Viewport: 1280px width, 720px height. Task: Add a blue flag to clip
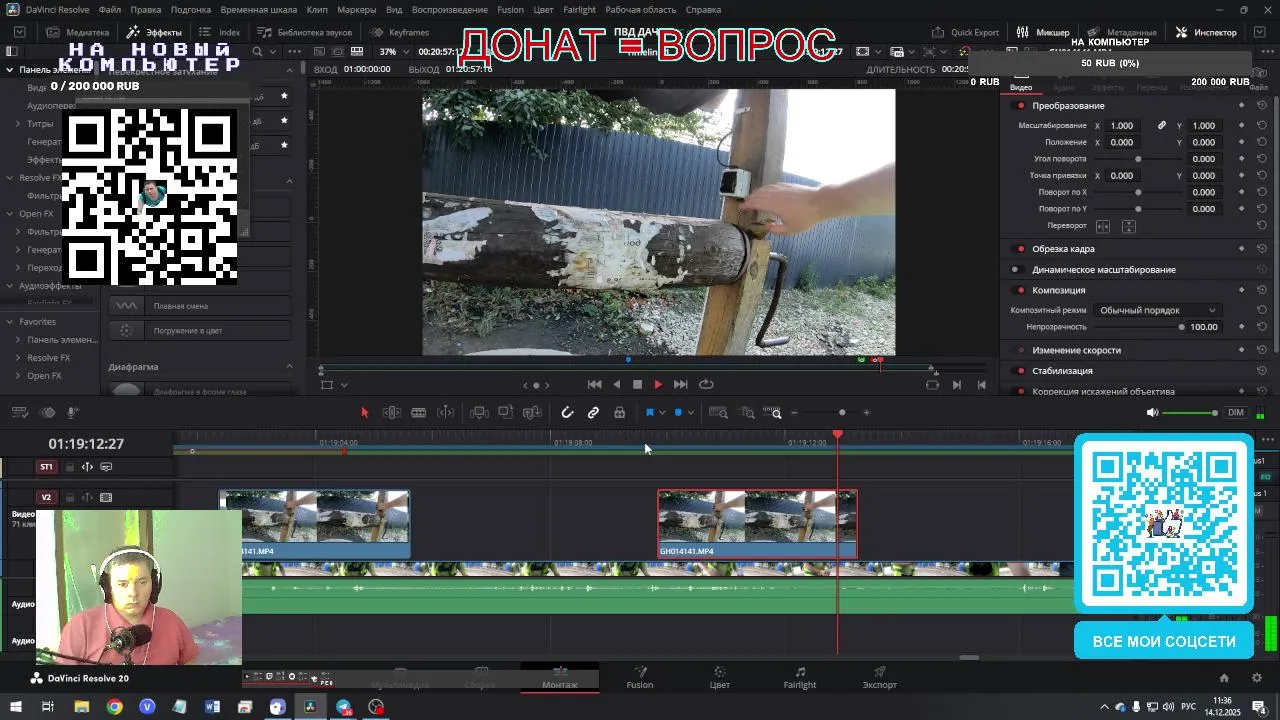click(x=650, y=413)
